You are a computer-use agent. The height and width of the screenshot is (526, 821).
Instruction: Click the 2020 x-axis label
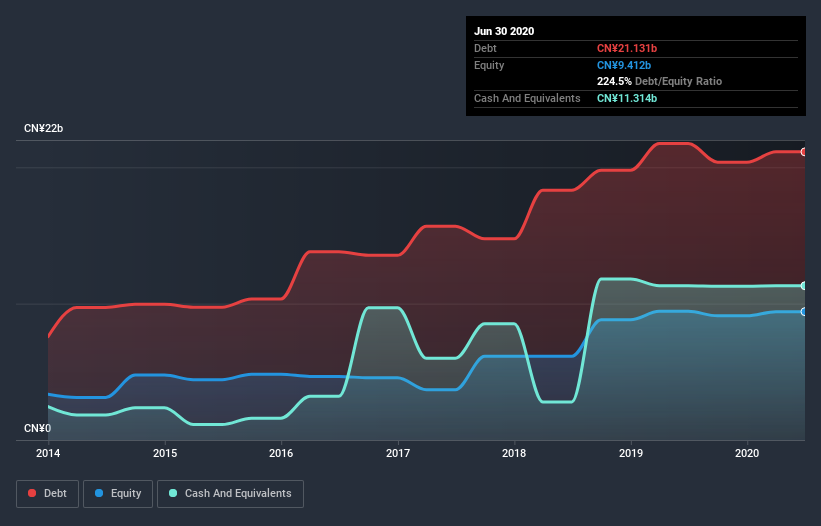(747, 453)
